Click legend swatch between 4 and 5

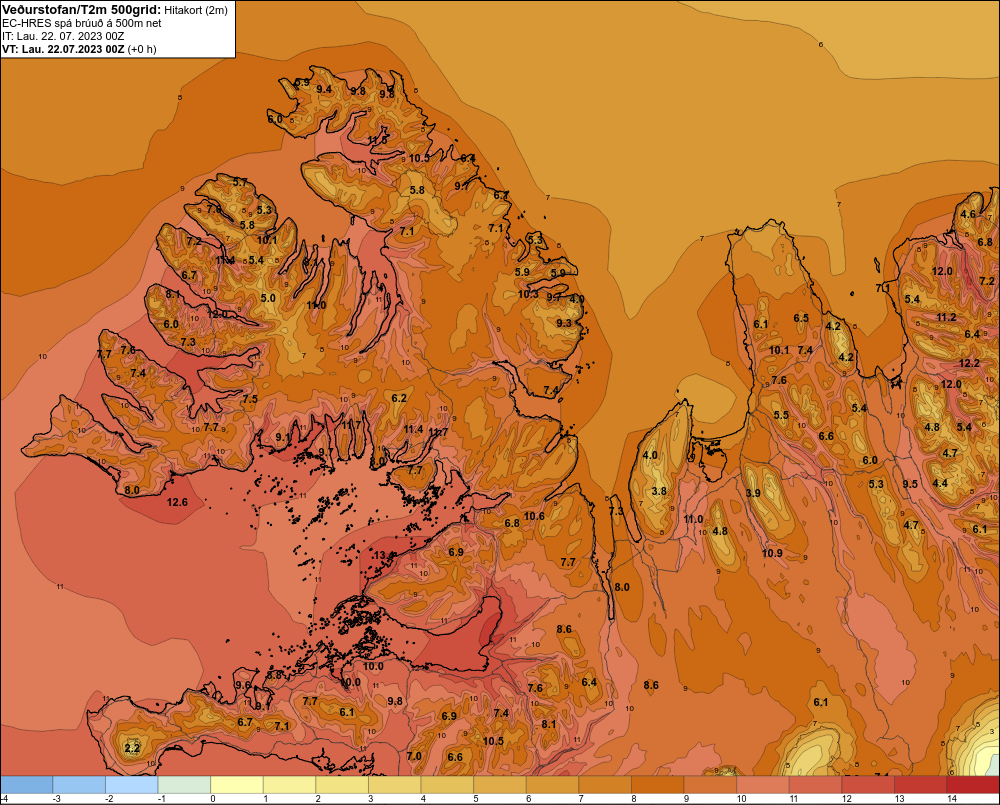pyautogui.click(x=447, y=785)
